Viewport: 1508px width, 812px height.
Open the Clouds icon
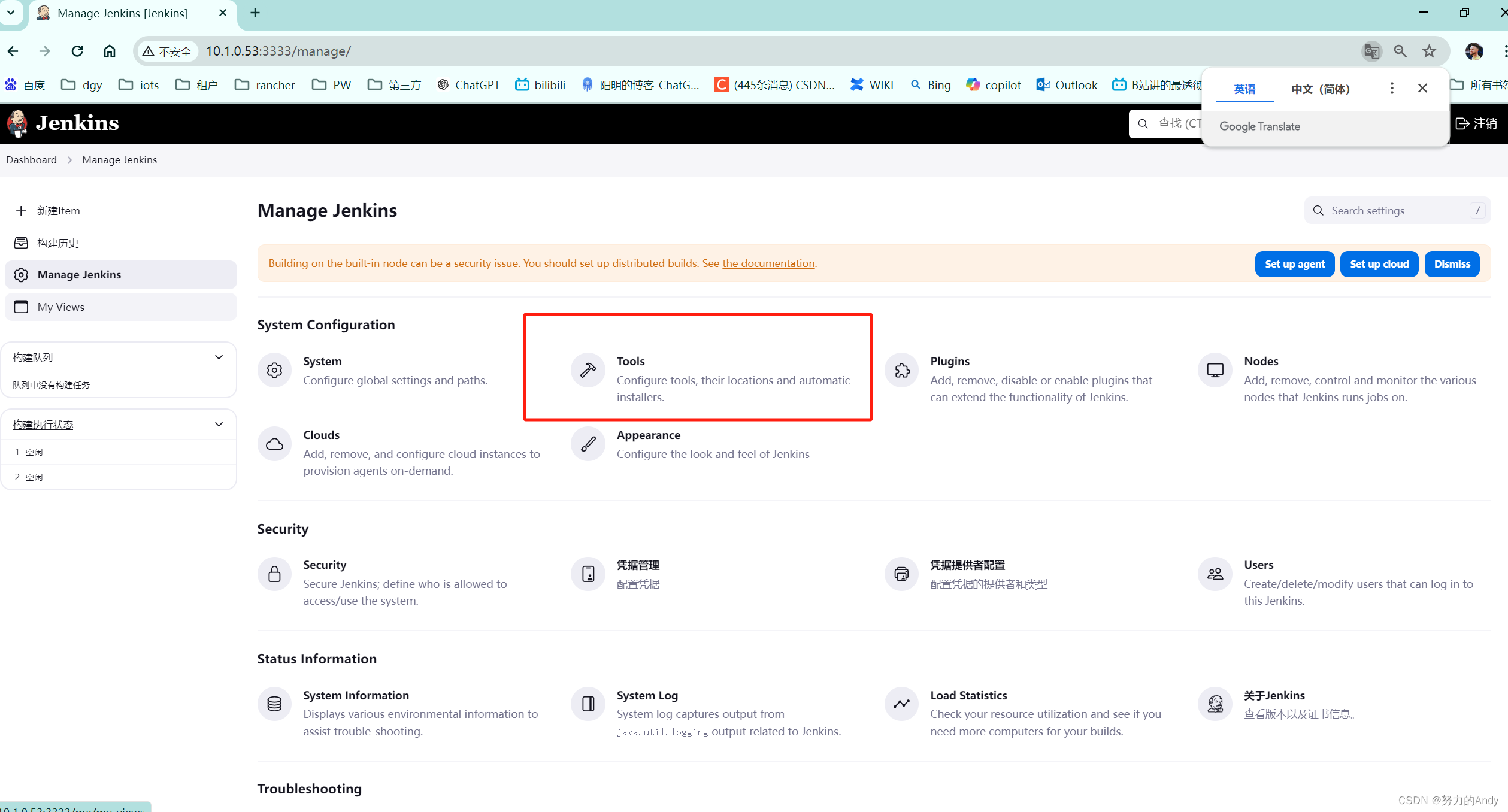click(274, 444)
